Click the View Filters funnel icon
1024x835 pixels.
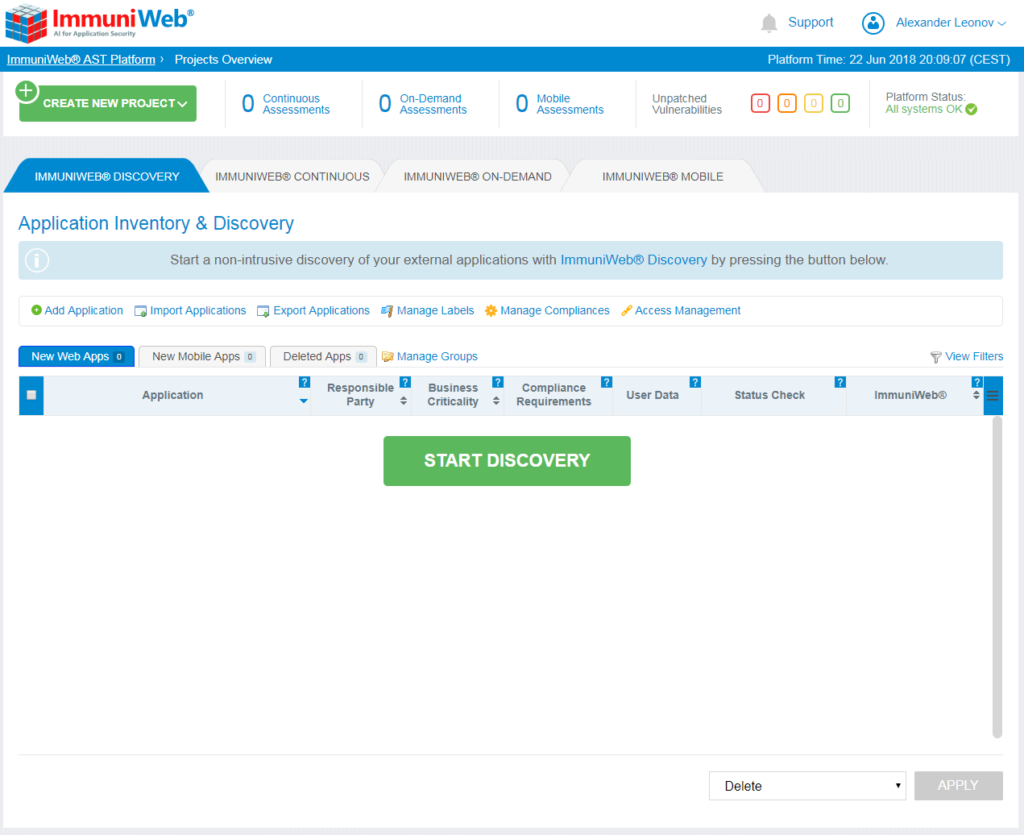(936, 357)
